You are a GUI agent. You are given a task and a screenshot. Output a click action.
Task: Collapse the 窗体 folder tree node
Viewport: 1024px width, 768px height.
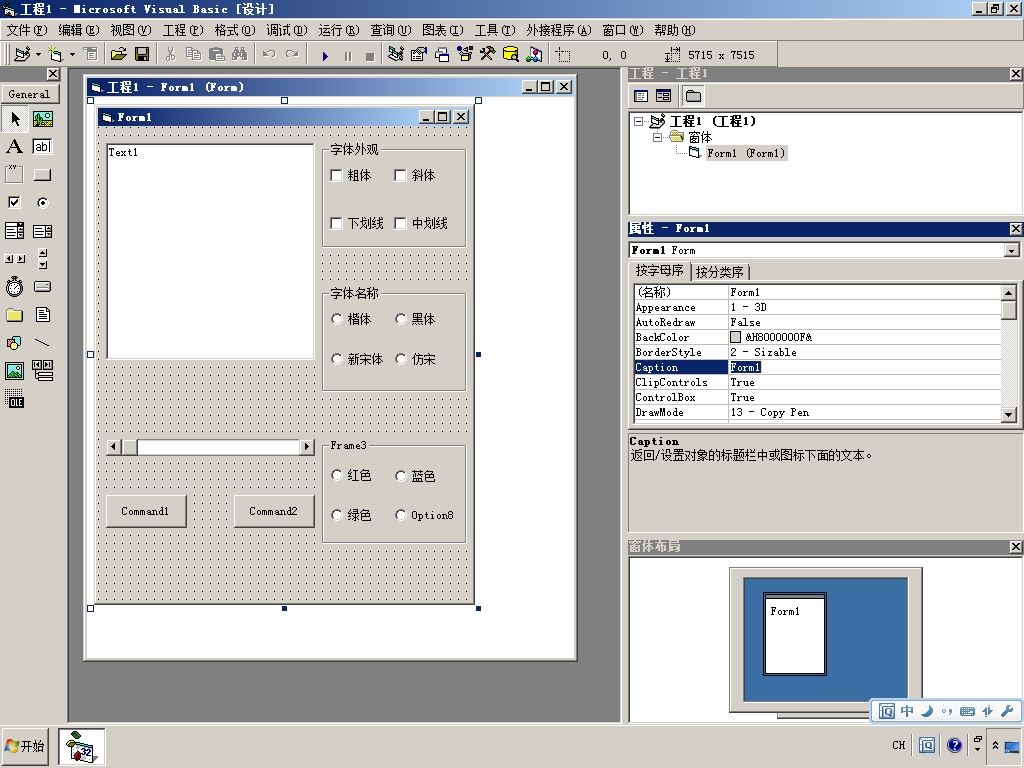point(658,137)
